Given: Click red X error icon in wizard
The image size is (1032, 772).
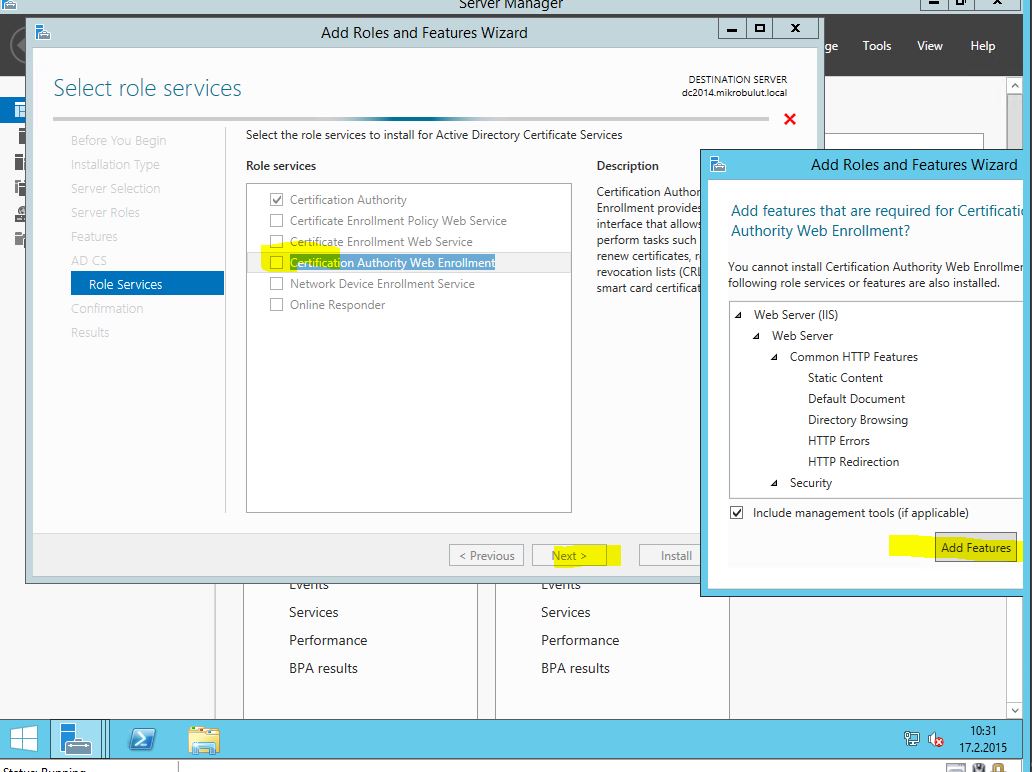Looking at the screenshot, I should [790, 119].
